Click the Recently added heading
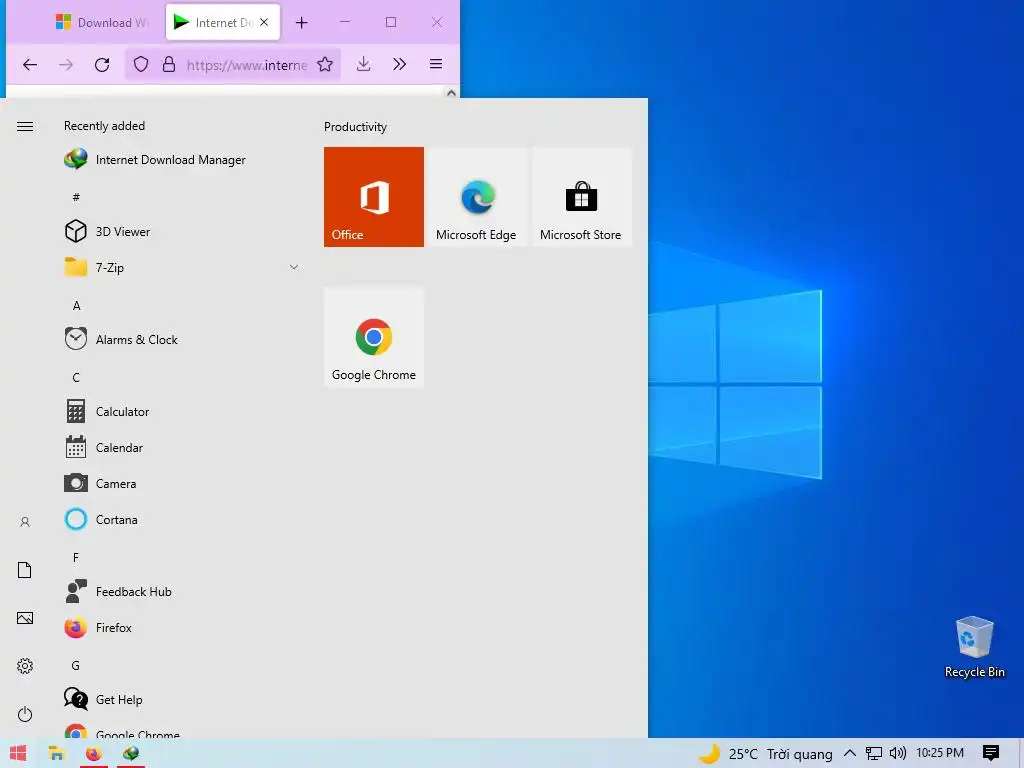The width and height of the screenshot is (1024, 768). (104, 126)
